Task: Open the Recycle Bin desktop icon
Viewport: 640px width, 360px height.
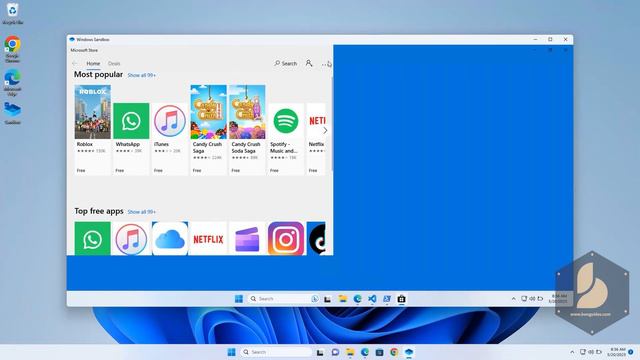Action: (x=13, y=13)
